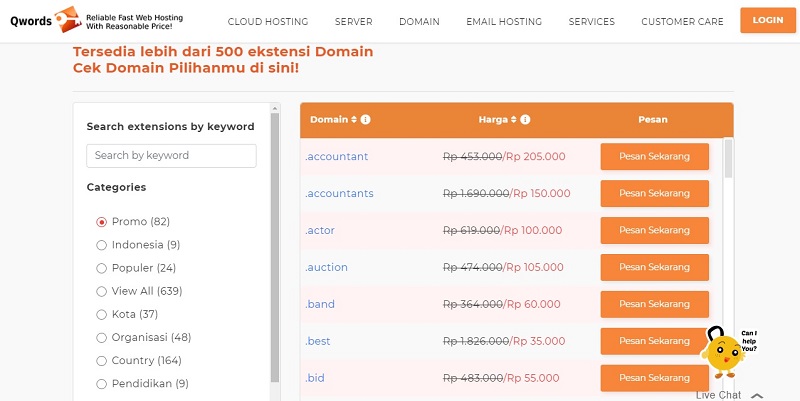
Task: Open the Customer Care menu
Action: pyautogui.click(x=682, y=21)
